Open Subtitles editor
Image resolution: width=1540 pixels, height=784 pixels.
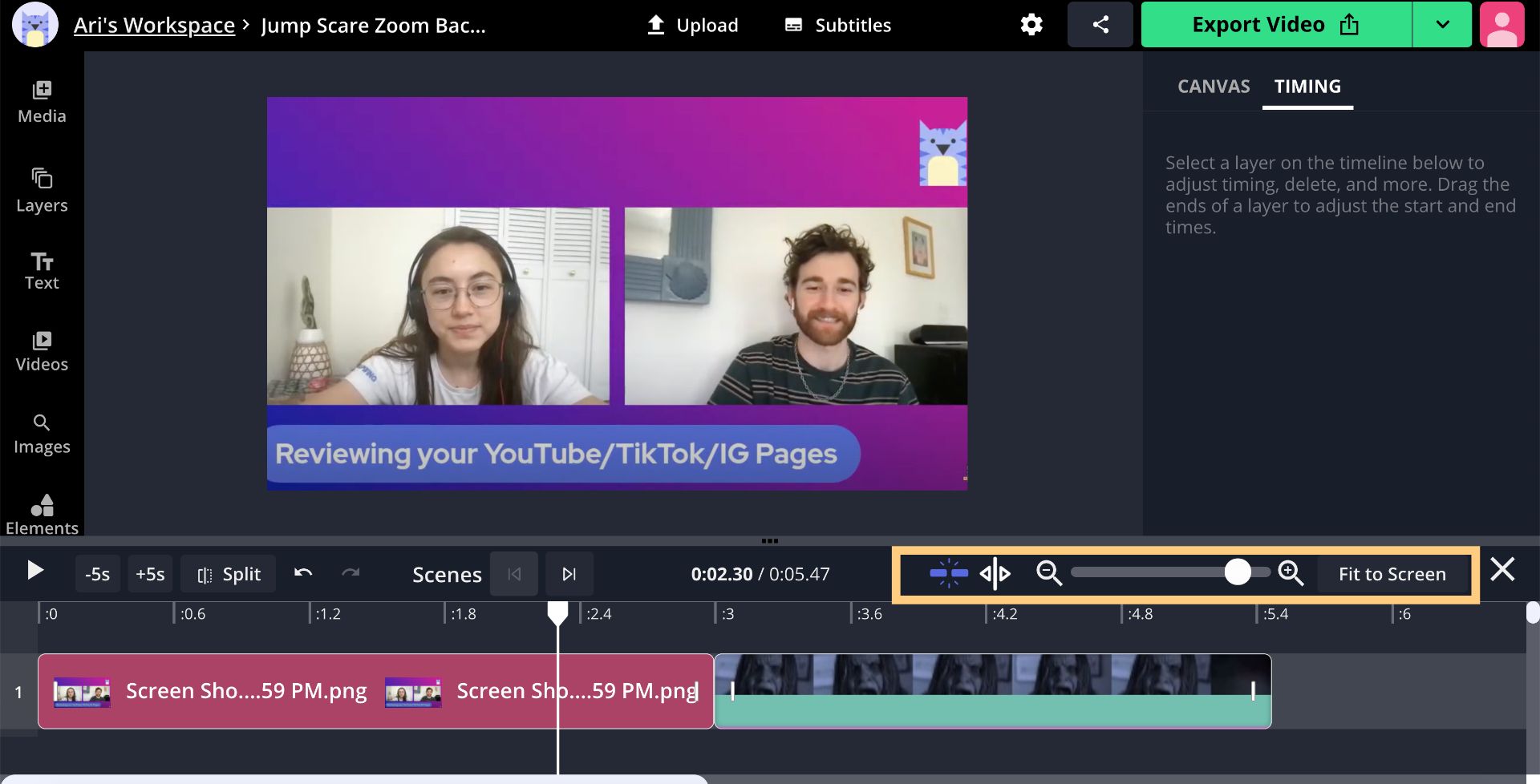pos(837,25)
